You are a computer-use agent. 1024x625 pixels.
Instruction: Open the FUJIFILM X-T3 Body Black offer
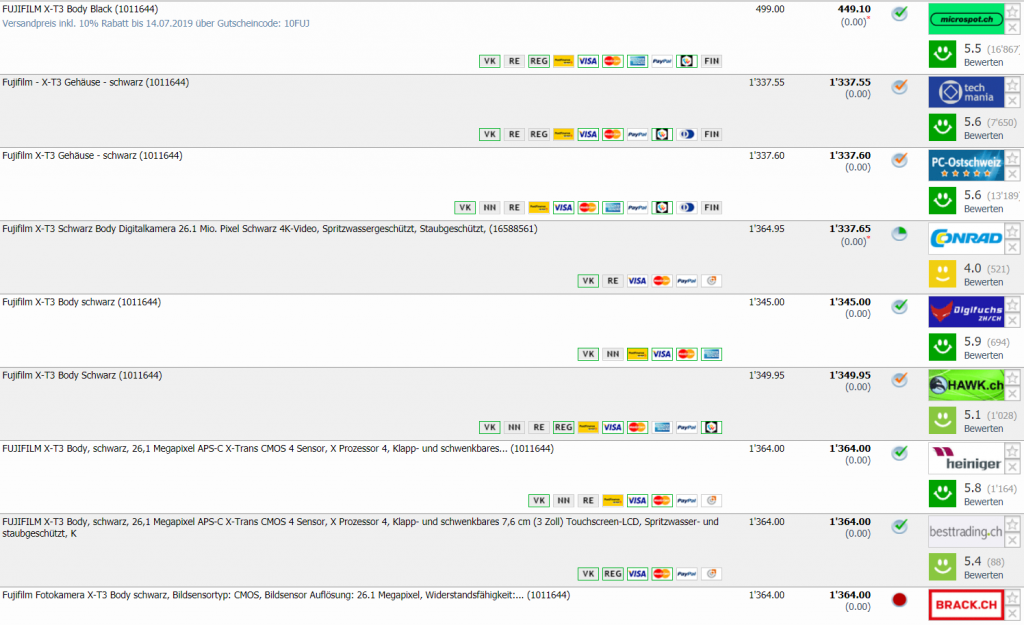[x=80, y=9]
